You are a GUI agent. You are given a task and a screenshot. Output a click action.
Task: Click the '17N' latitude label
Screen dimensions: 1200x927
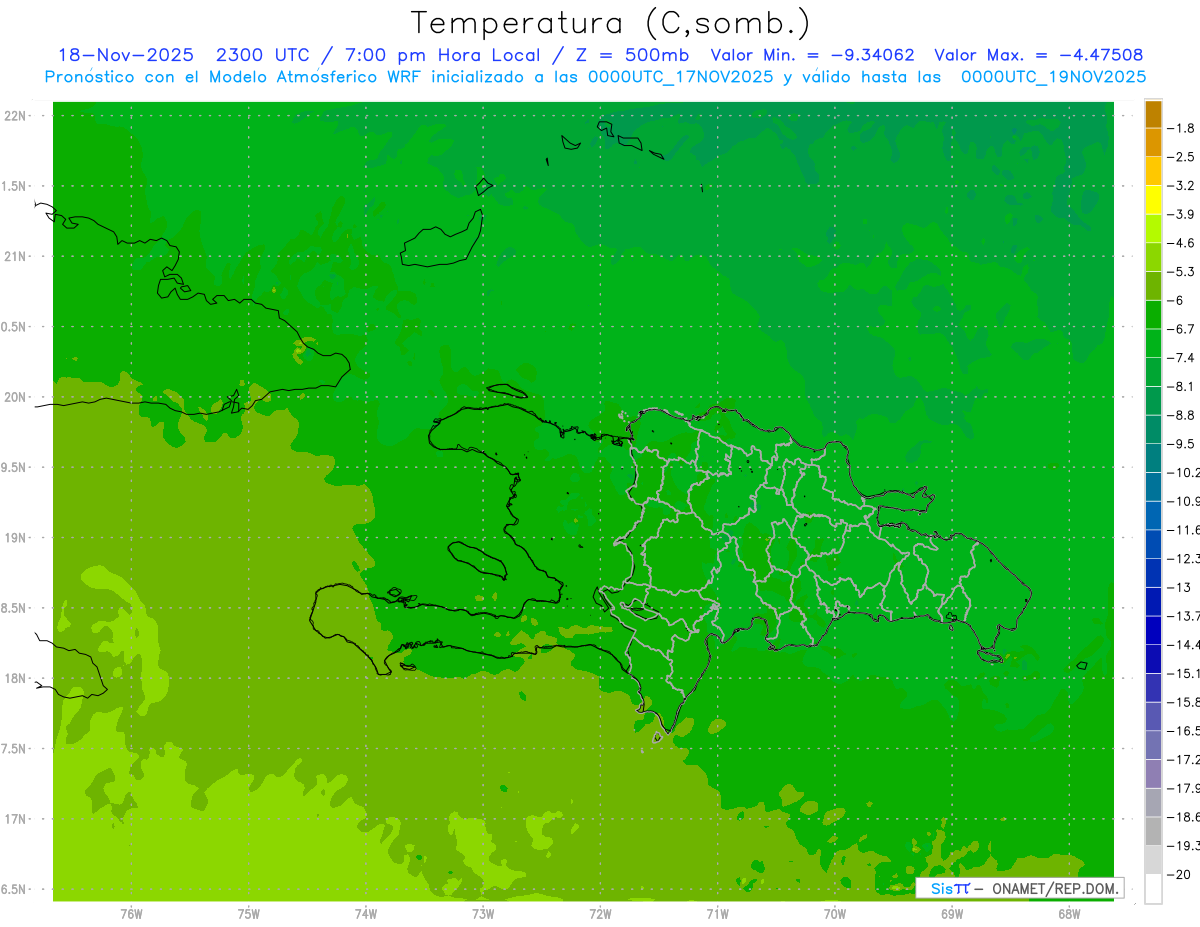14,819
